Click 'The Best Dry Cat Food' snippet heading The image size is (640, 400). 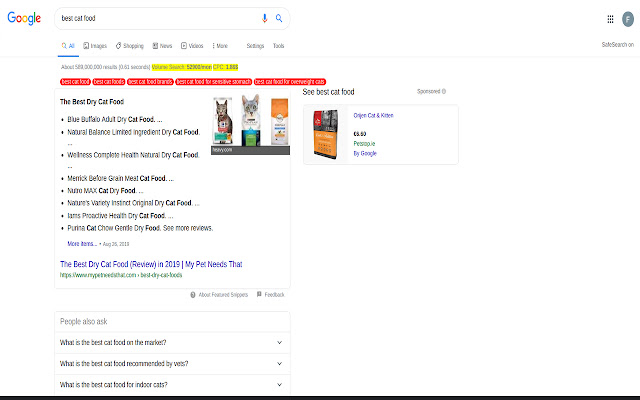pos(92,102)
